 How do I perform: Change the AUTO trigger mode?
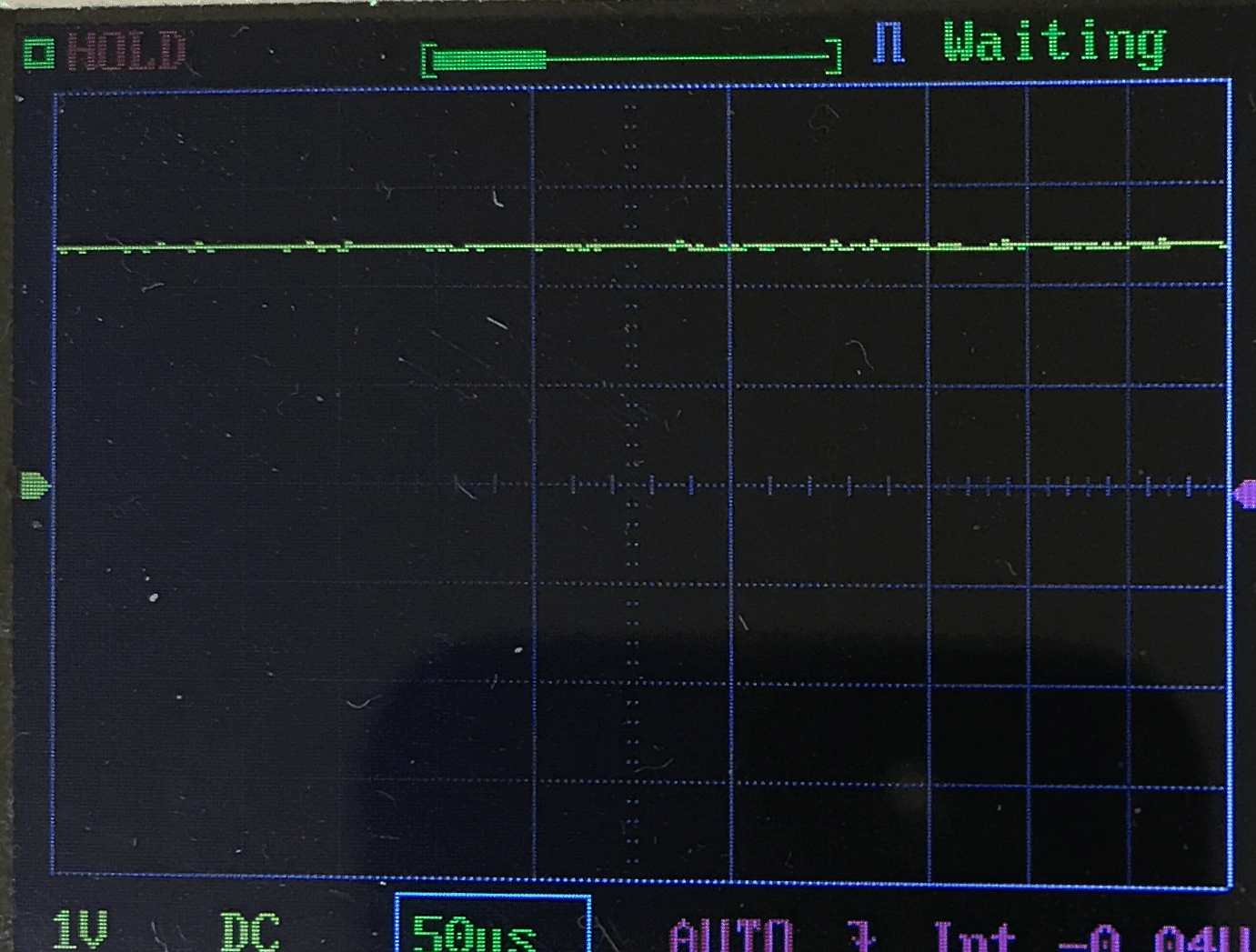tap(731, 935)
